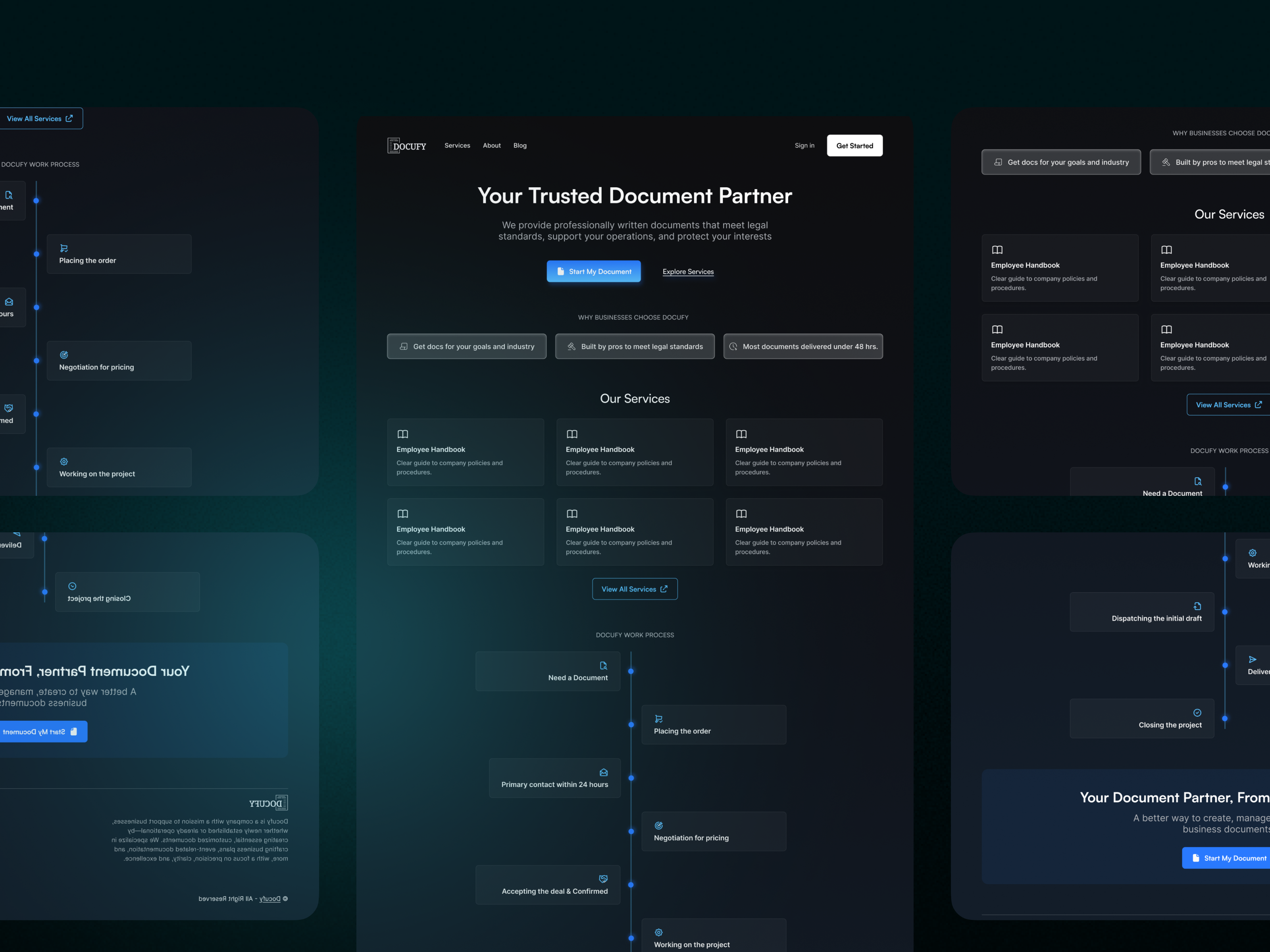Click the document icon on the Need a Document step
1270x952 pixels.
pyautogui.click(x=603, y=665)
